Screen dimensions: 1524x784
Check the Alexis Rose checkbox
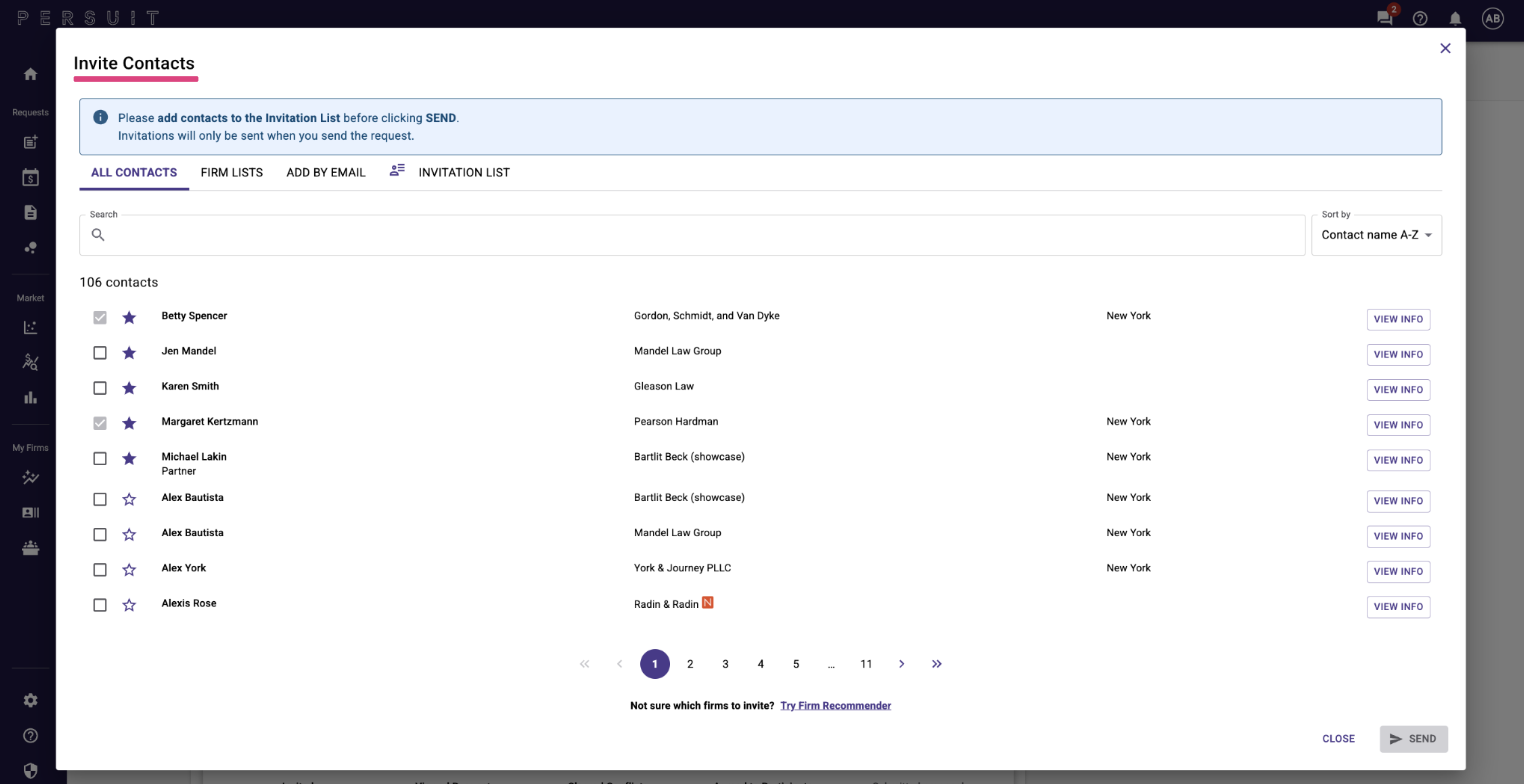[100, 605]
